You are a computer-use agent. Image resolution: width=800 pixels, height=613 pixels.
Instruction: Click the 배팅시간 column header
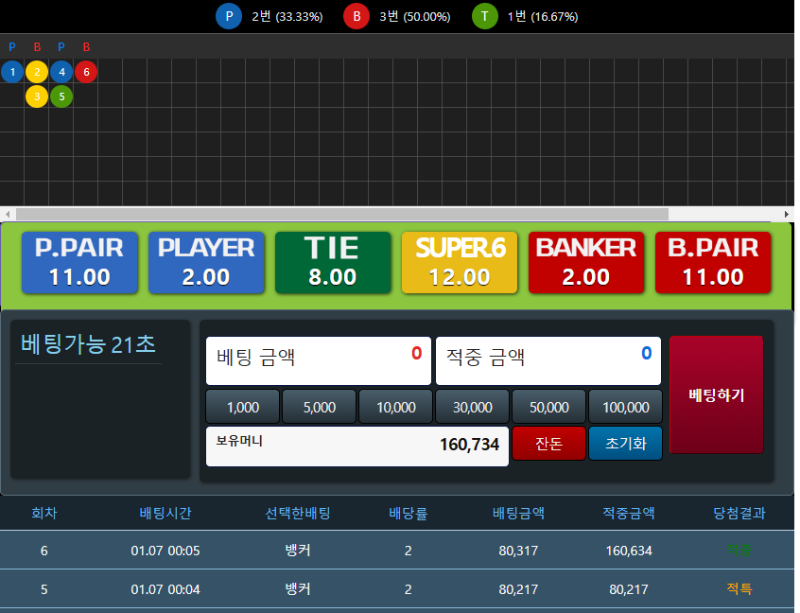165,512
